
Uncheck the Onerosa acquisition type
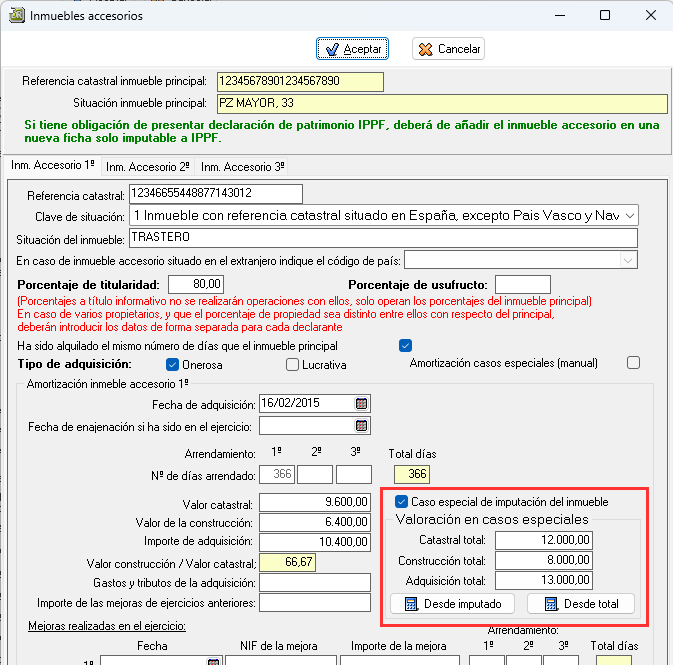coord(172,364)
